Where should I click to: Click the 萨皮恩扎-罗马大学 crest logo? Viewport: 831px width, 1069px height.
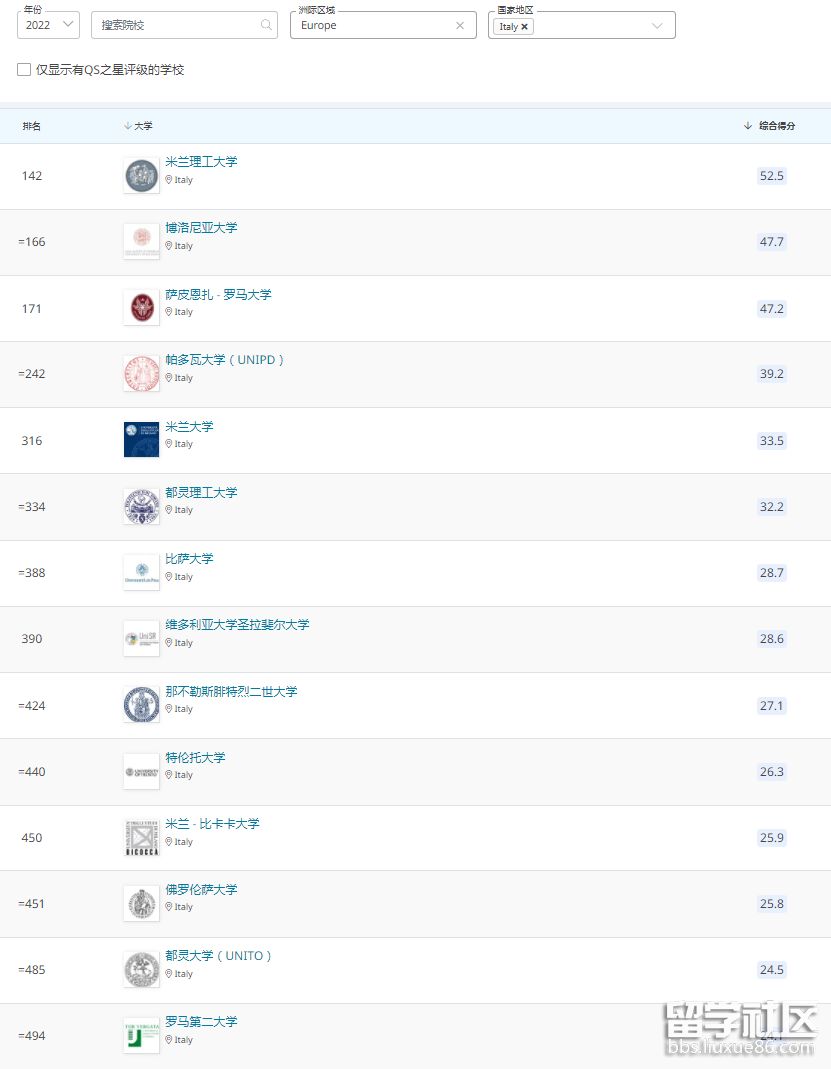(x=141, y=308)
